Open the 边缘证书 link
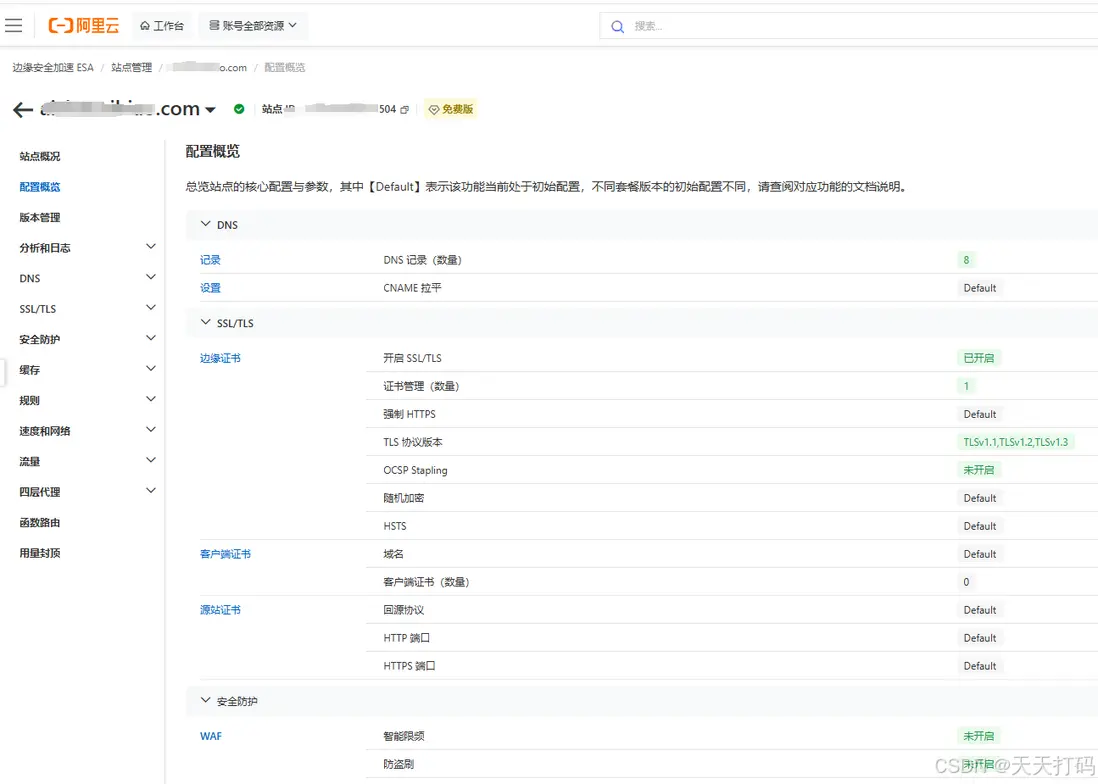 tap(220, 358)
